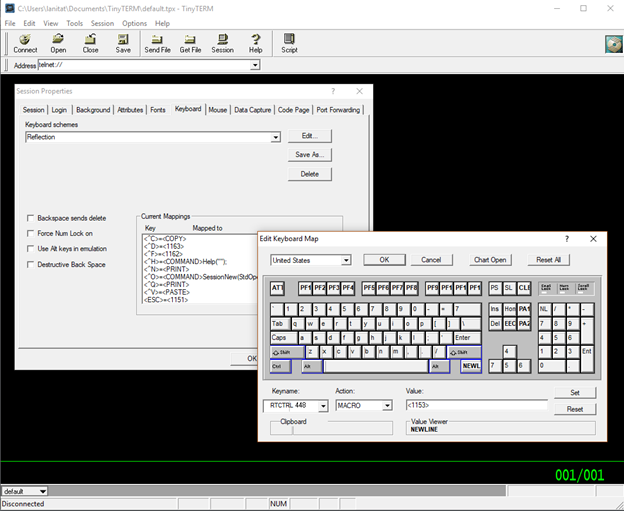Screen dimensions: 624x511
Task: Switch to the Fonts tab
Action: (x=158, y=110)
